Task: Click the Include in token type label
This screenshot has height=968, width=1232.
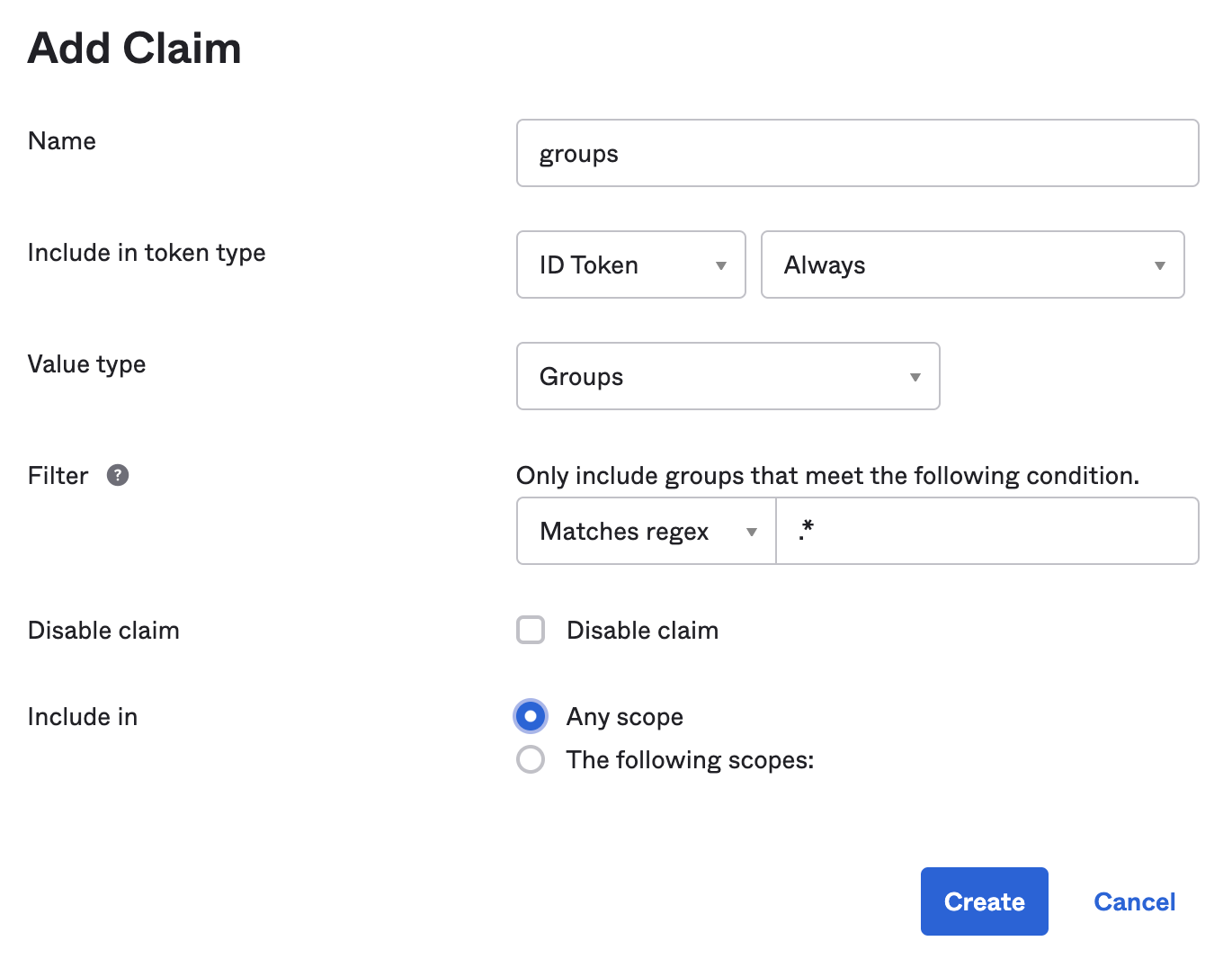Action: [147, 253]
